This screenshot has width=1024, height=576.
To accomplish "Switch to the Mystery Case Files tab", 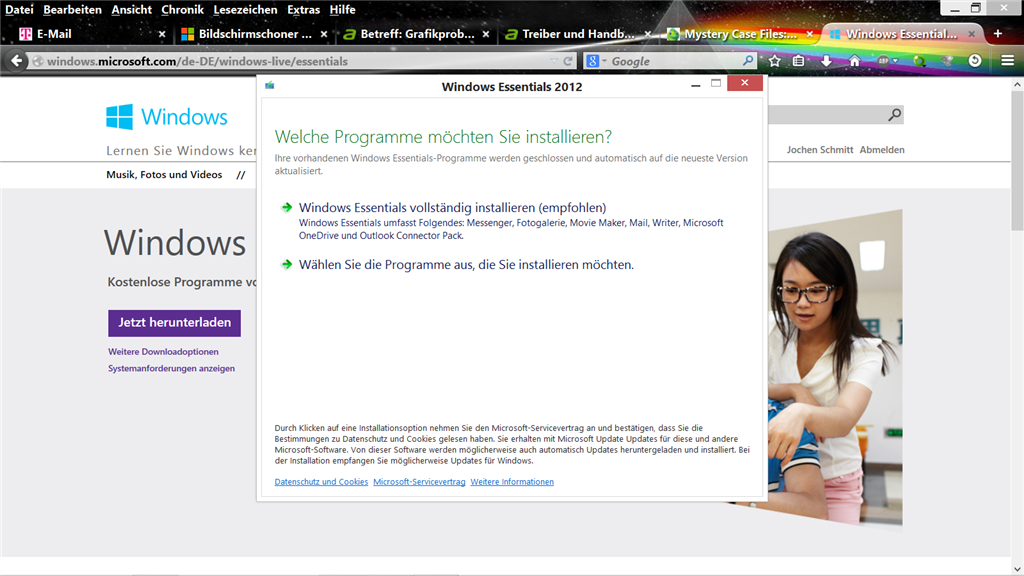I will tap(740, 34).
